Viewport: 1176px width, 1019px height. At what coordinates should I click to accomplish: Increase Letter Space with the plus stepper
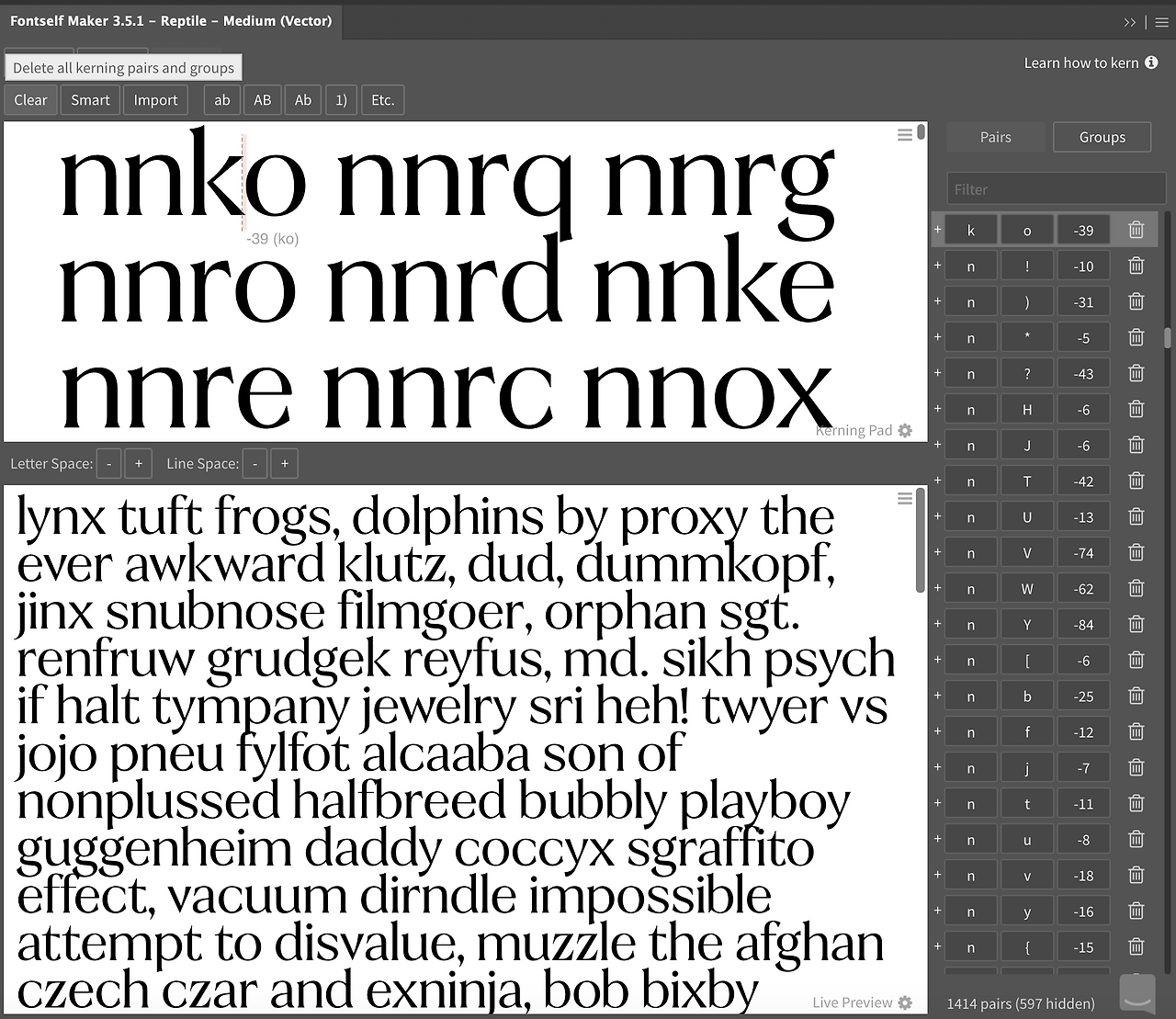[138, 463]
